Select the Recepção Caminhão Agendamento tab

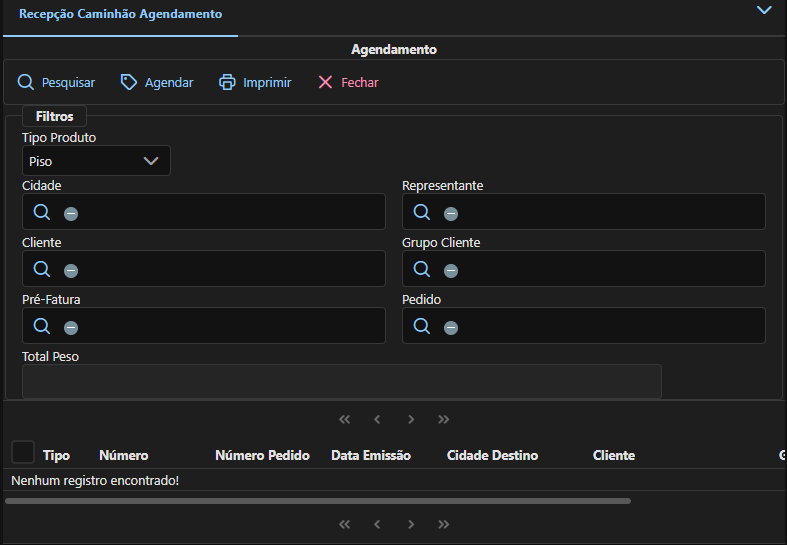pyautogui.click(x=120, y=14)
